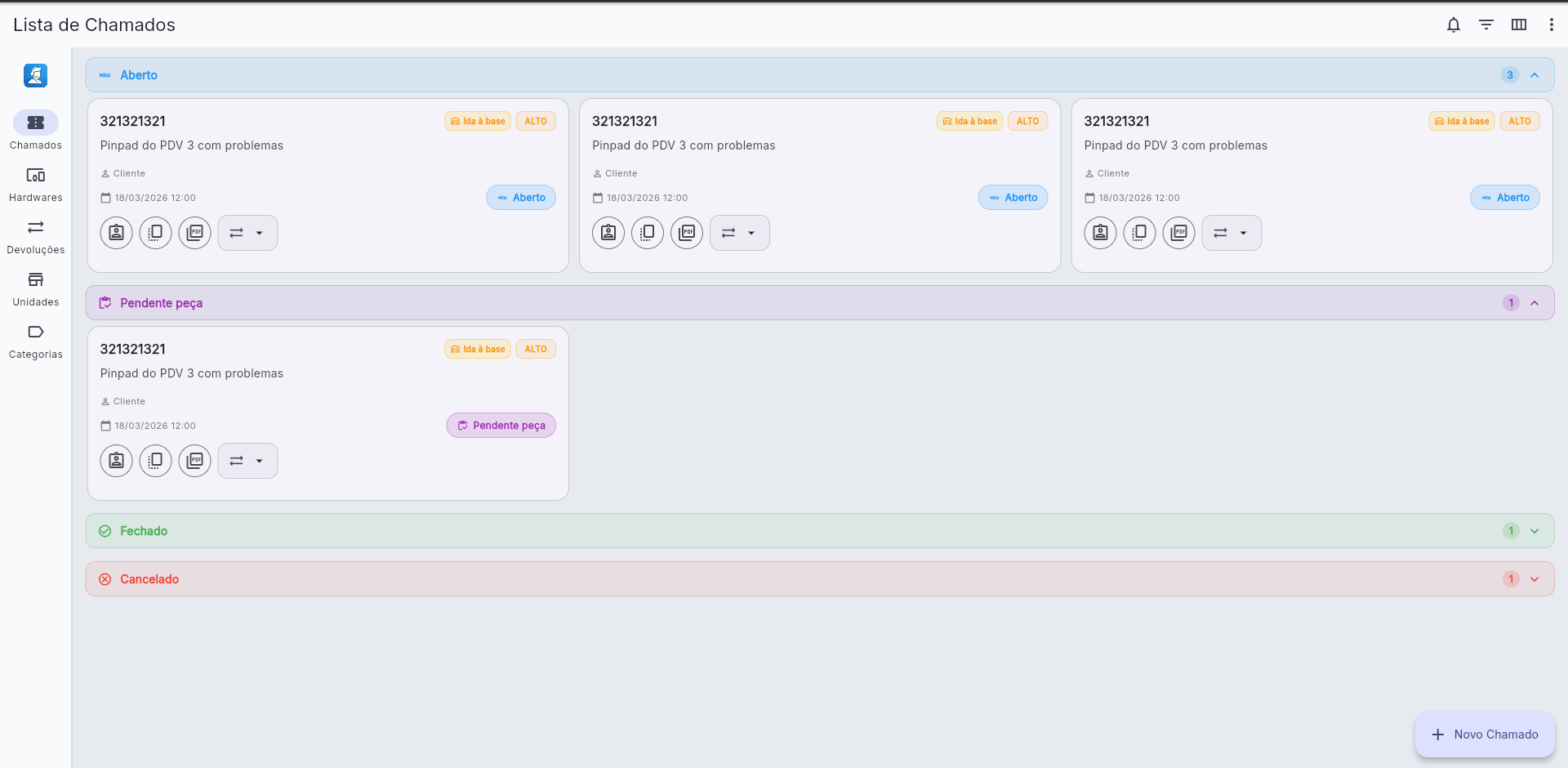Viewport: 1568px width, 768px height.
Task: Click the PDF icon on first Aberto card
Action: (194, 233)
